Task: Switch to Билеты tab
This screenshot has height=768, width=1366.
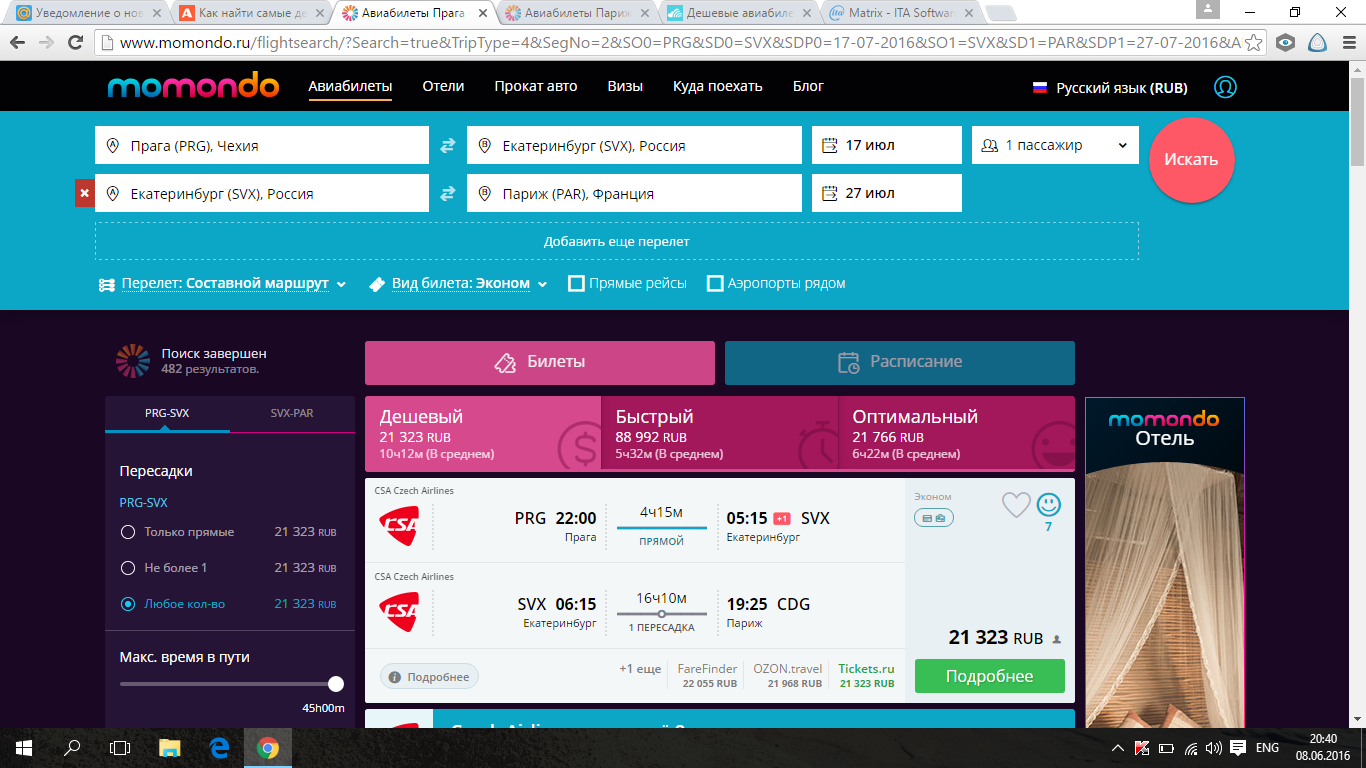Action: click(x=540, y=363)
